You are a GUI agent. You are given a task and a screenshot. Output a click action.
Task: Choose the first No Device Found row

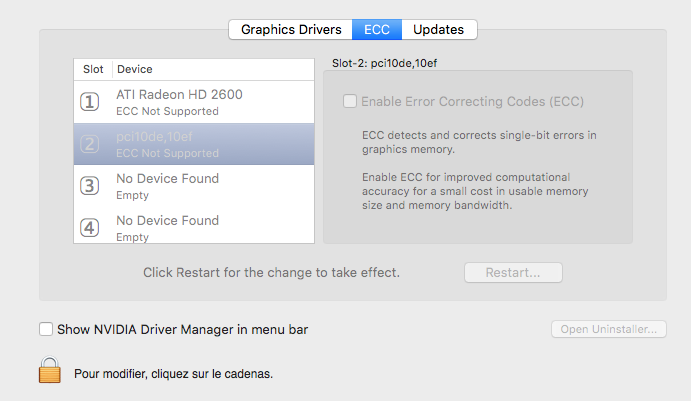194,186
